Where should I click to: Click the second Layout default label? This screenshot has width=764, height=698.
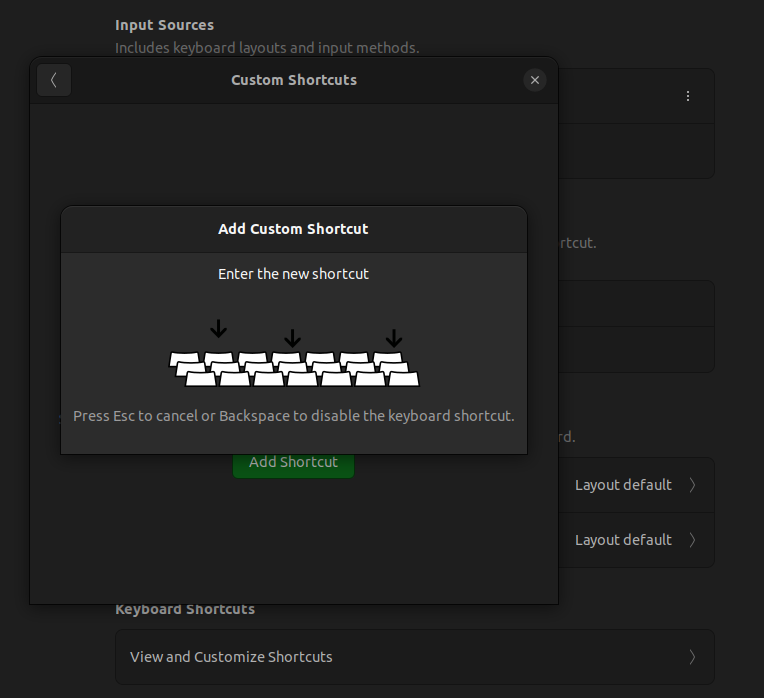click(623, 540)
